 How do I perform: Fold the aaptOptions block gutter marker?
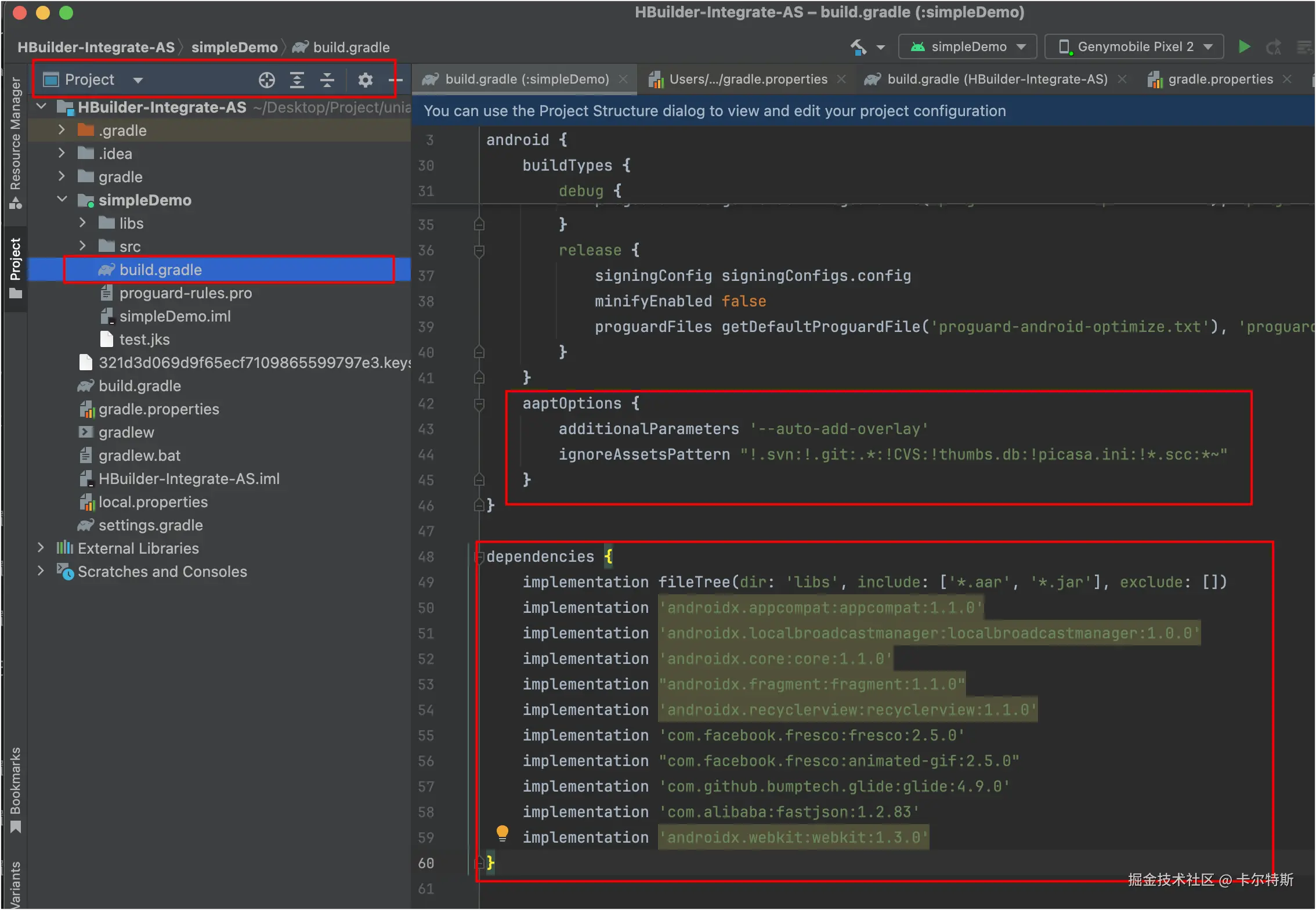pos(479,403)
